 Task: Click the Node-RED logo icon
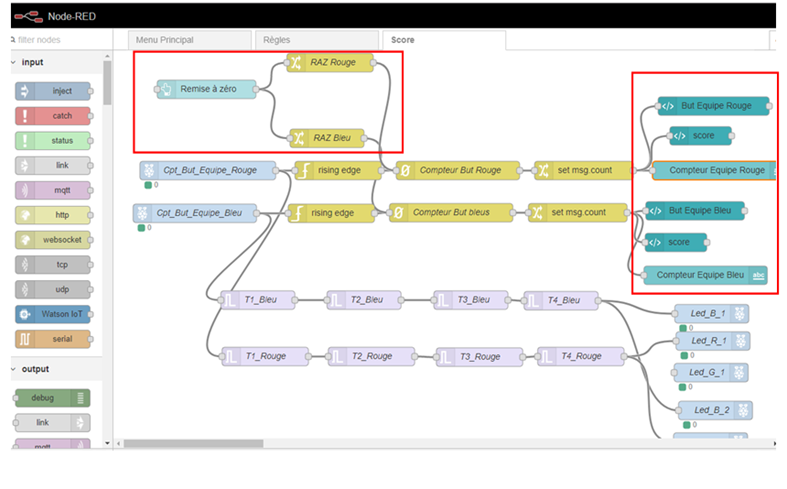click(29, 17)
